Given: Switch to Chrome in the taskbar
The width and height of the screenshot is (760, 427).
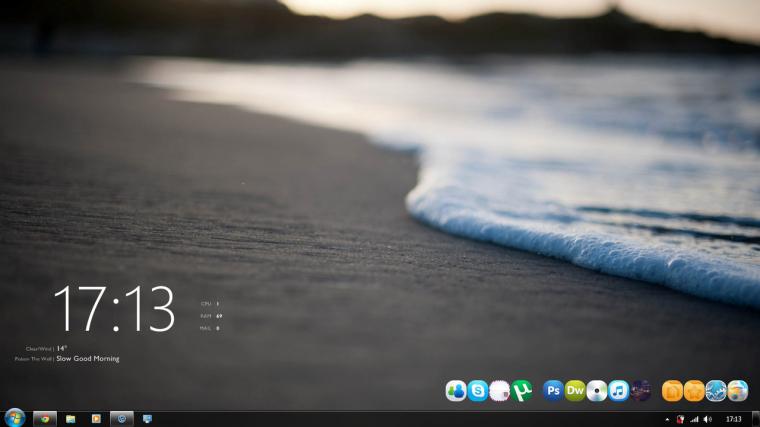Looking at the screenshot, I should pos(45,419).
